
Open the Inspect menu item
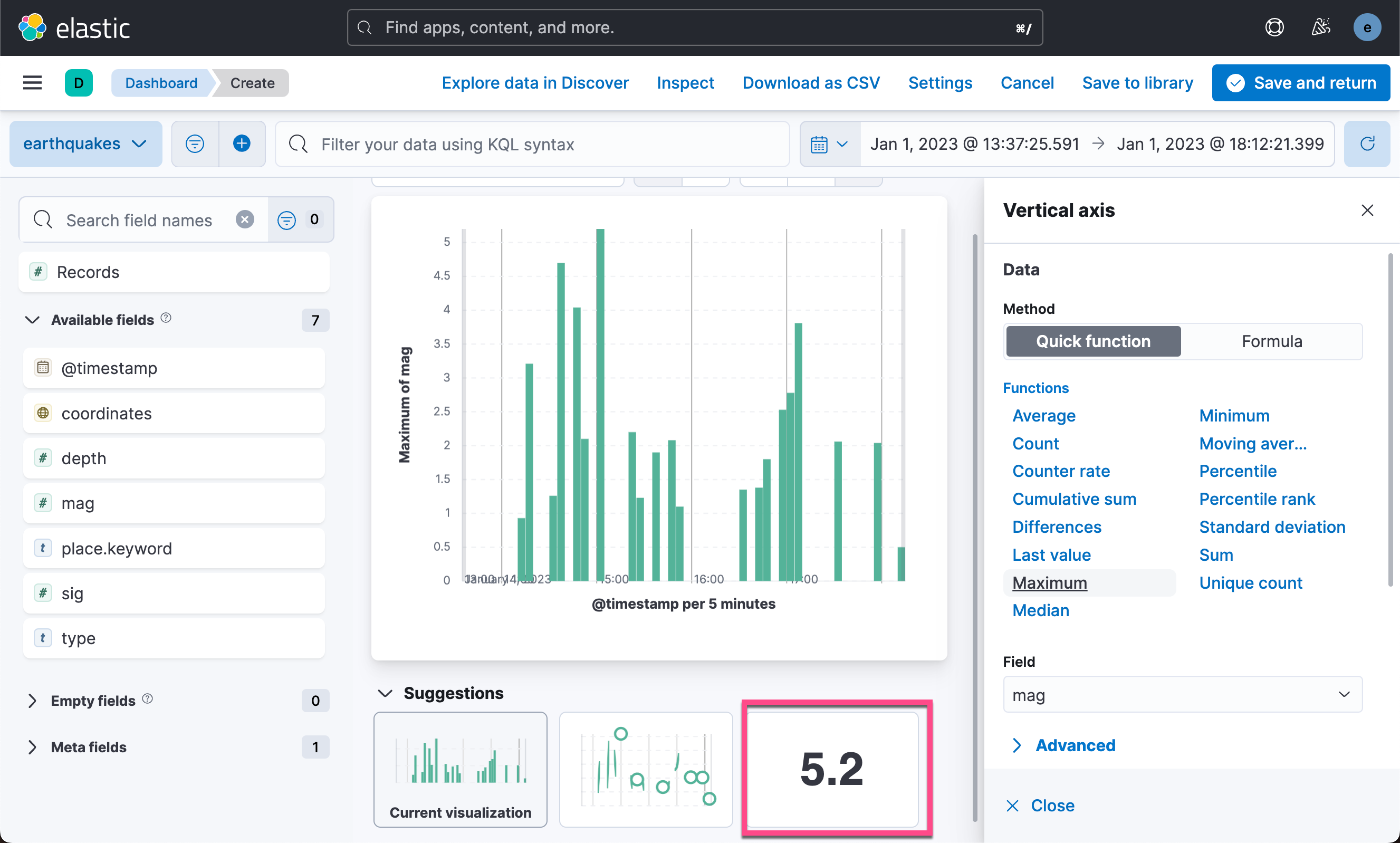(x=685, y=83)
